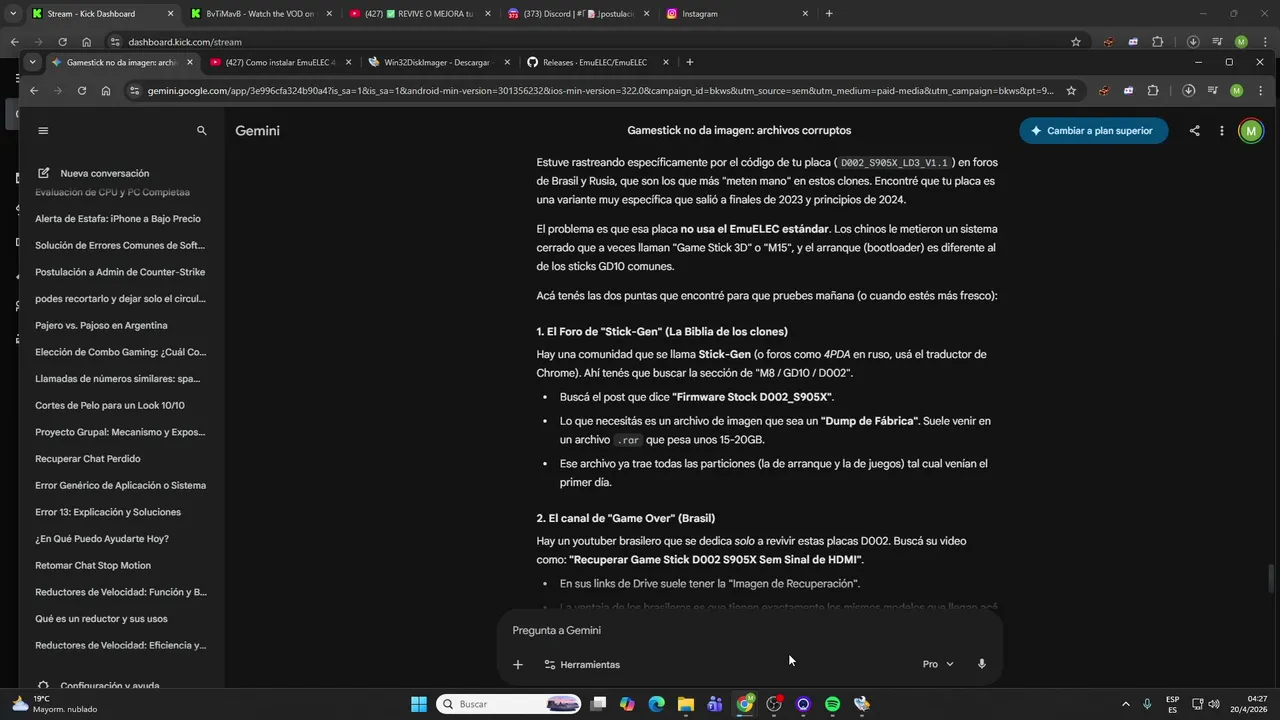The width and height of the screenshot is (1280, 720).
Task: Open the tab search dropdown in front window
Action: tap(32, 62)
